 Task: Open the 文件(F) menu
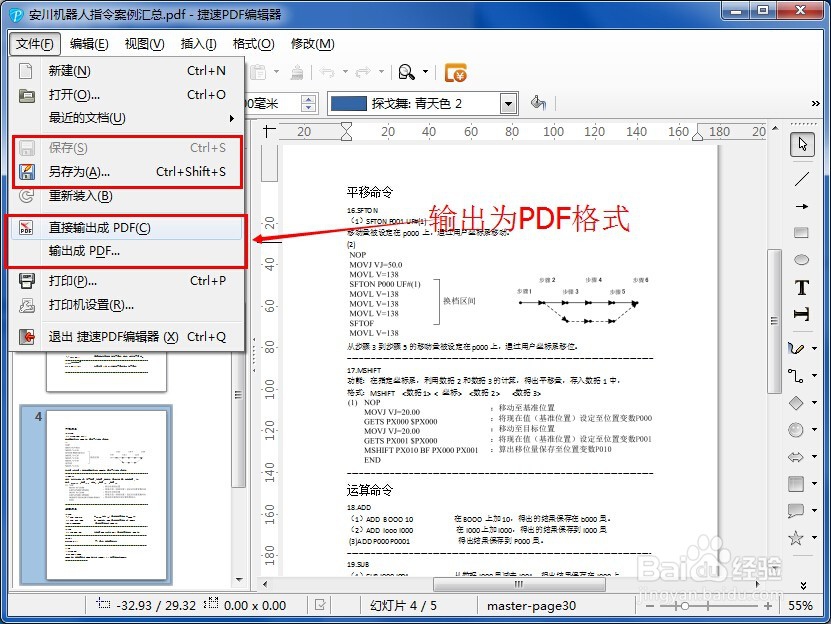tap(34, 43)
